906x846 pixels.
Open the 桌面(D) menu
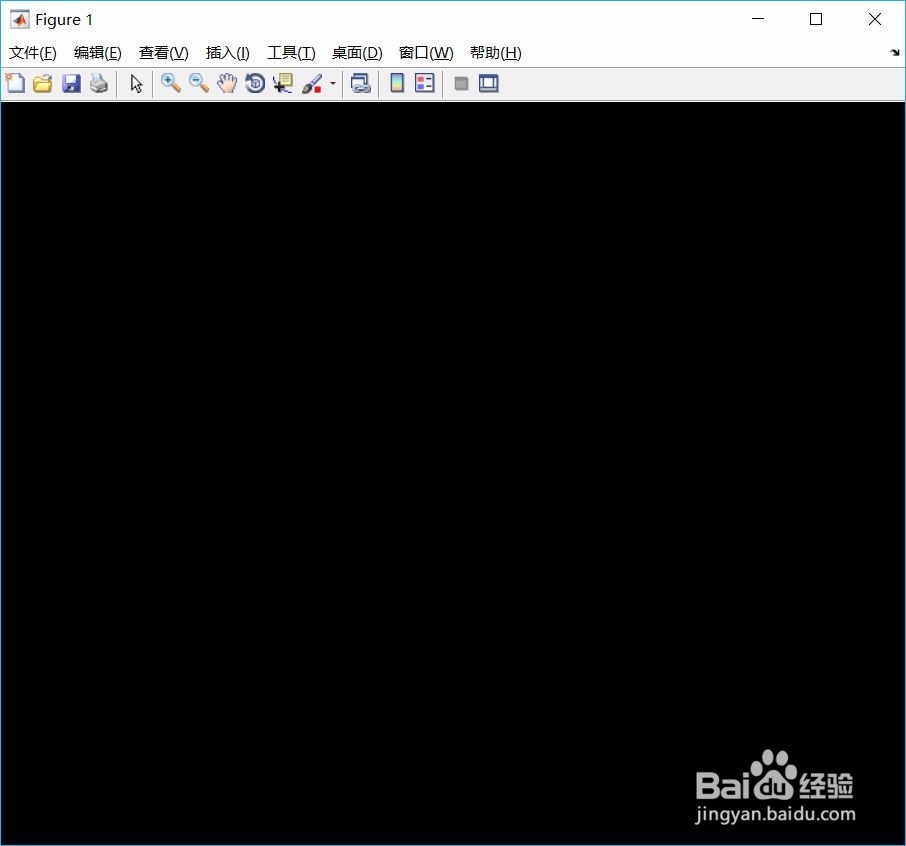[357, 53]
